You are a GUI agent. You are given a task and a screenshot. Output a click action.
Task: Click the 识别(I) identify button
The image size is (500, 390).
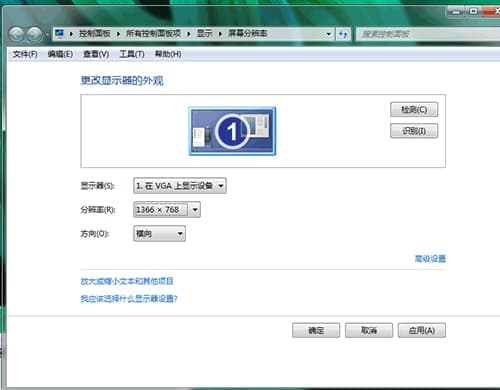414,131
